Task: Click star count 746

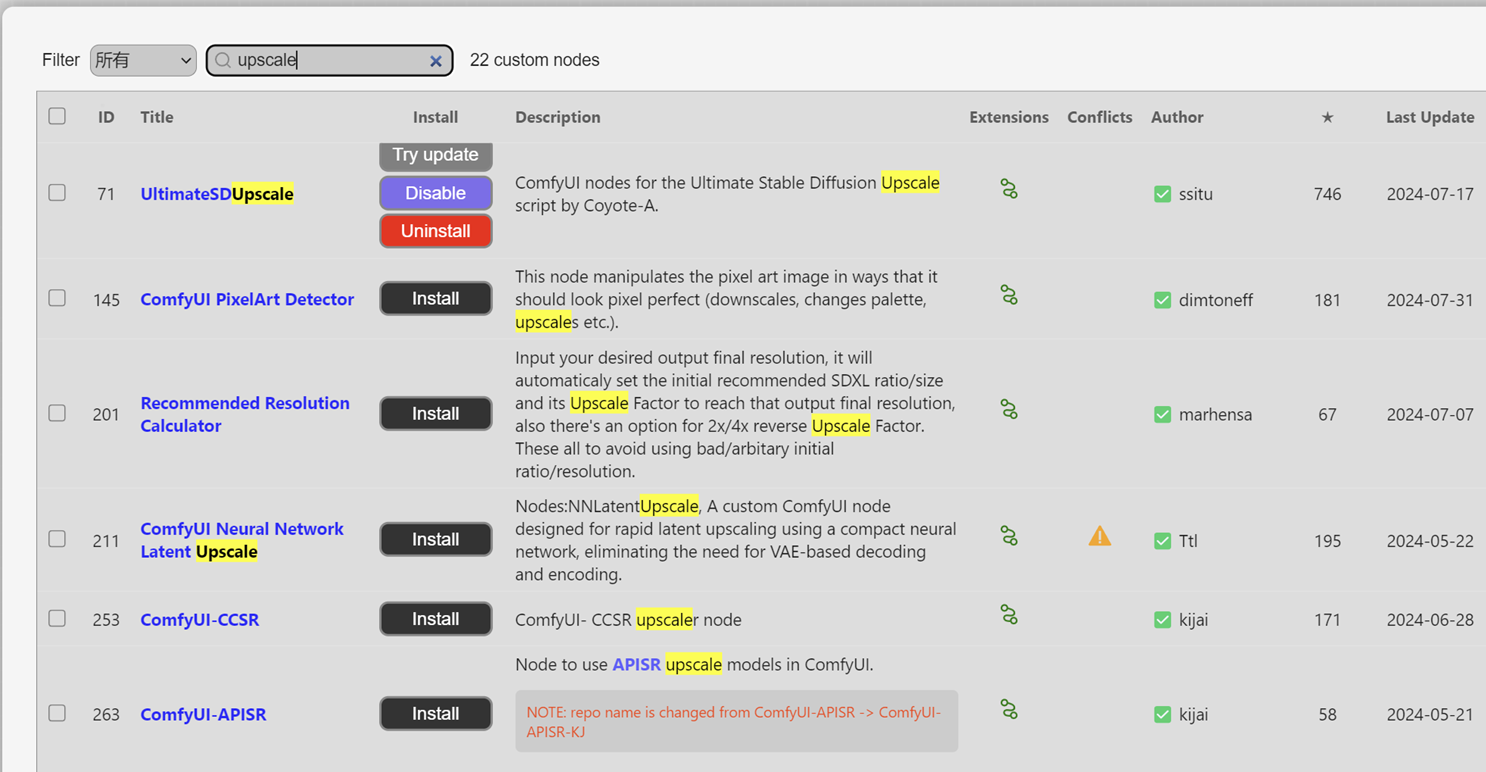Action: point(1327,194)
